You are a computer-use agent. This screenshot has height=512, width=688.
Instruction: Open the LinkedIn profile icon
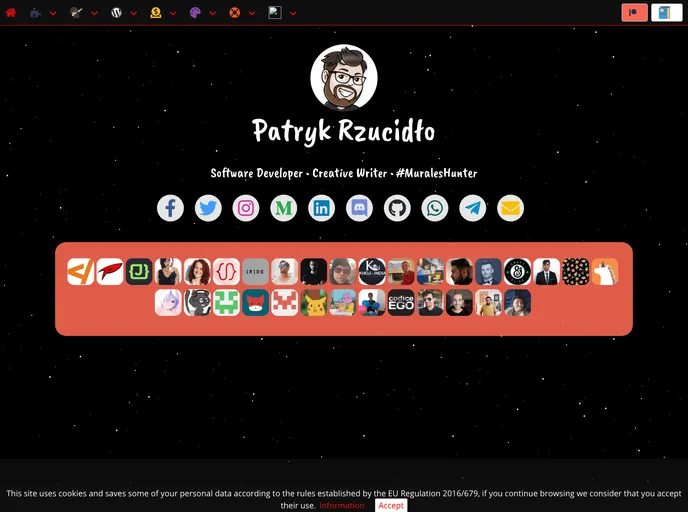pyautogui.click(x=321, y=208)
